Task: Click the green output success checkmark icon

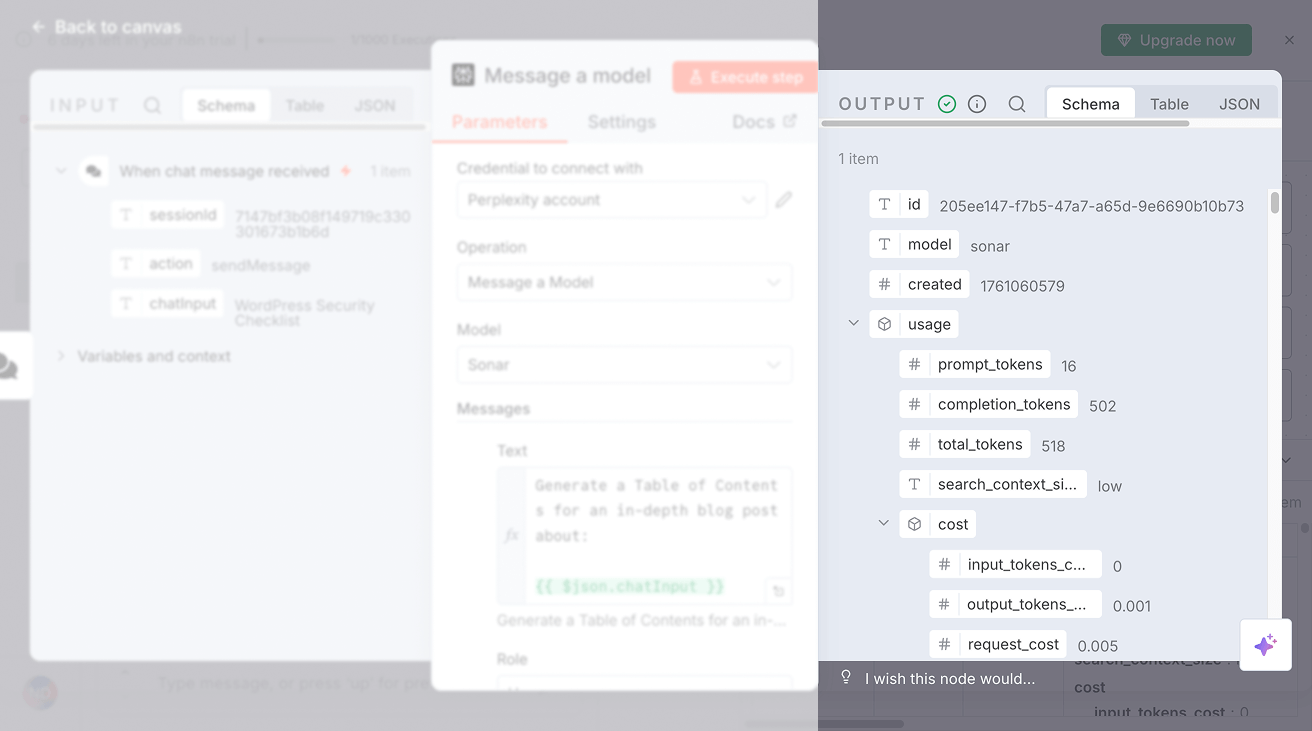Action: [947, 104]
